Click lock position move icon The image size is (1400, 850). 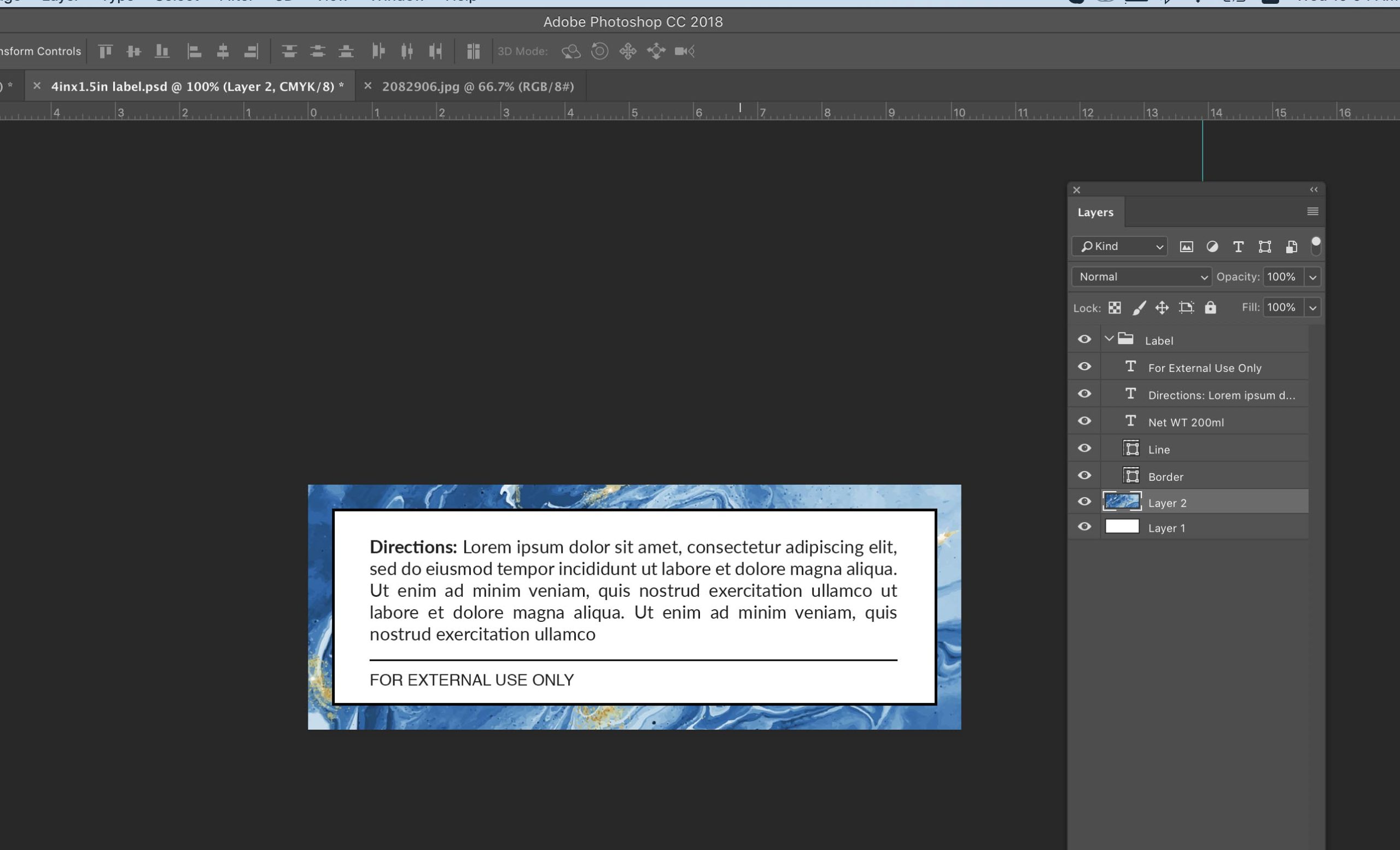point(1162,308)
